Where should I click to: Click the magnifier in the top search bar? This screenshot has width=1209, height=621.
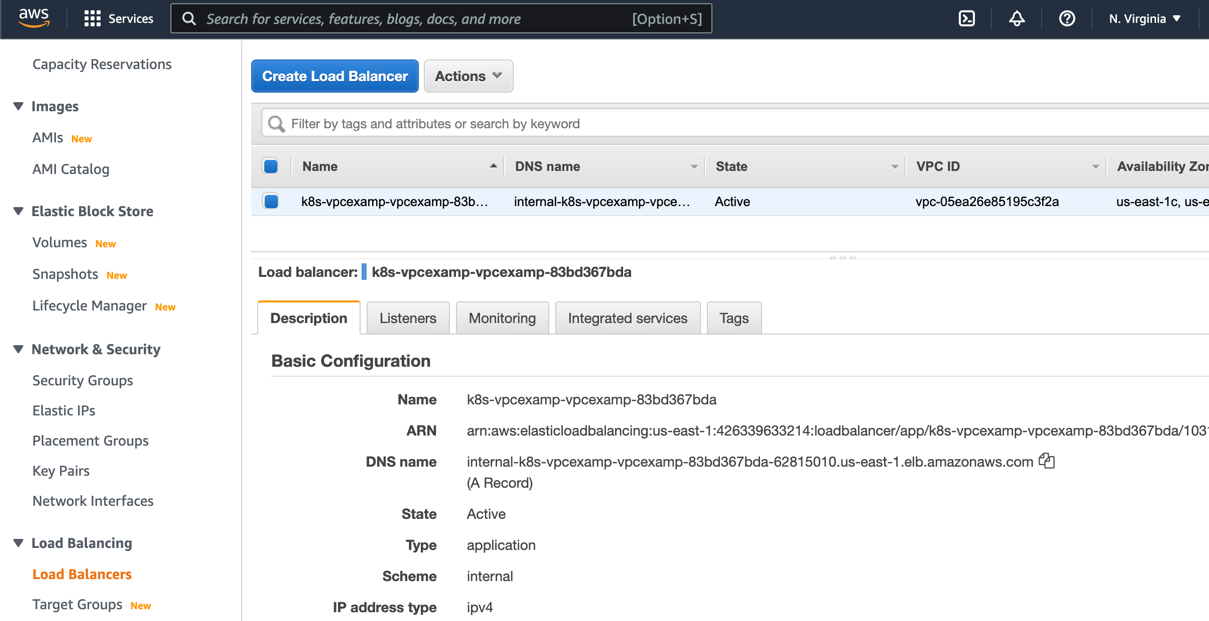(189, 19)
